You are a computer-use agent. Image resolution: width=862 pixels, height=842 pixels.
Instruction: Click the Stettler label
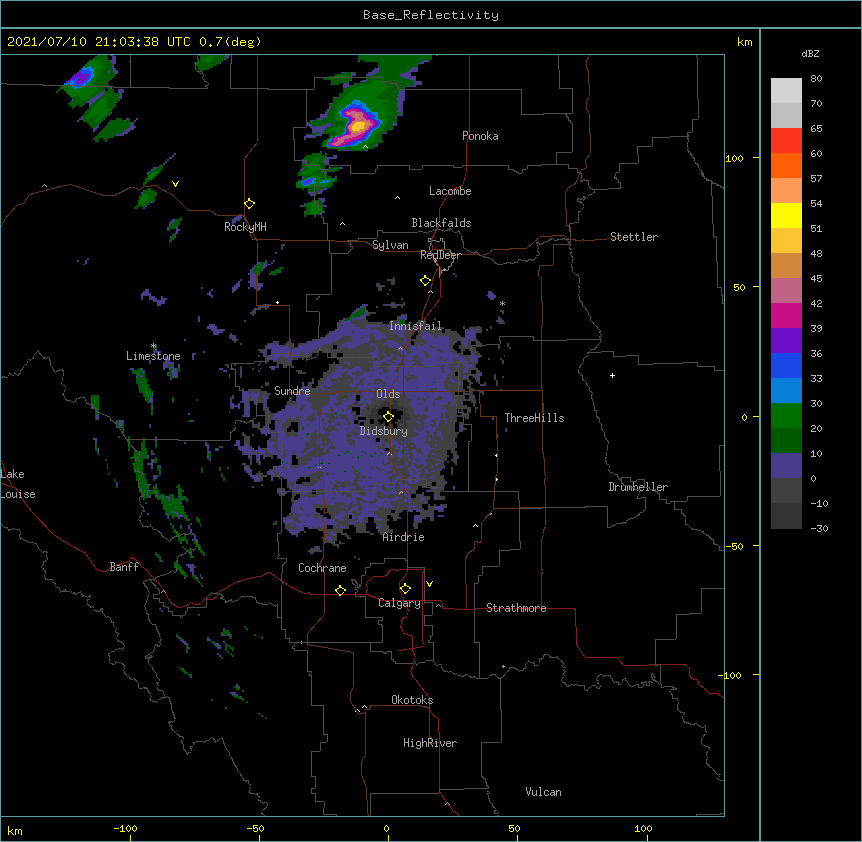click(634, 237)
